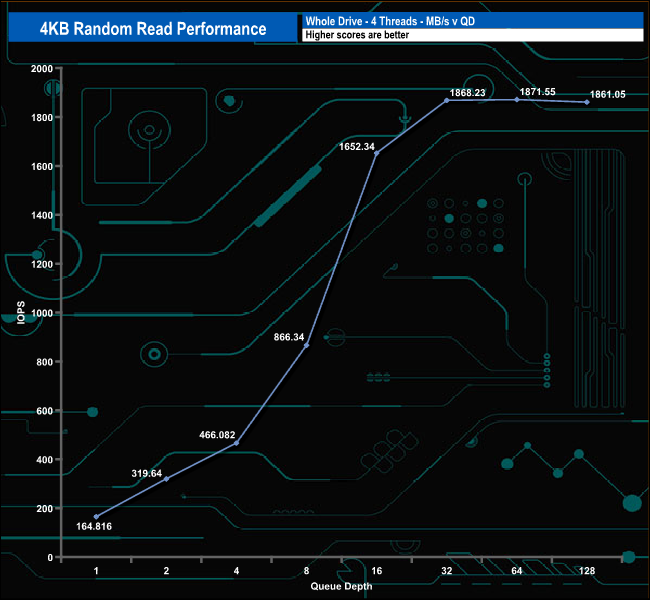Select the 1652.34 data label
The image size is (650, 600).
pos(358,147)
